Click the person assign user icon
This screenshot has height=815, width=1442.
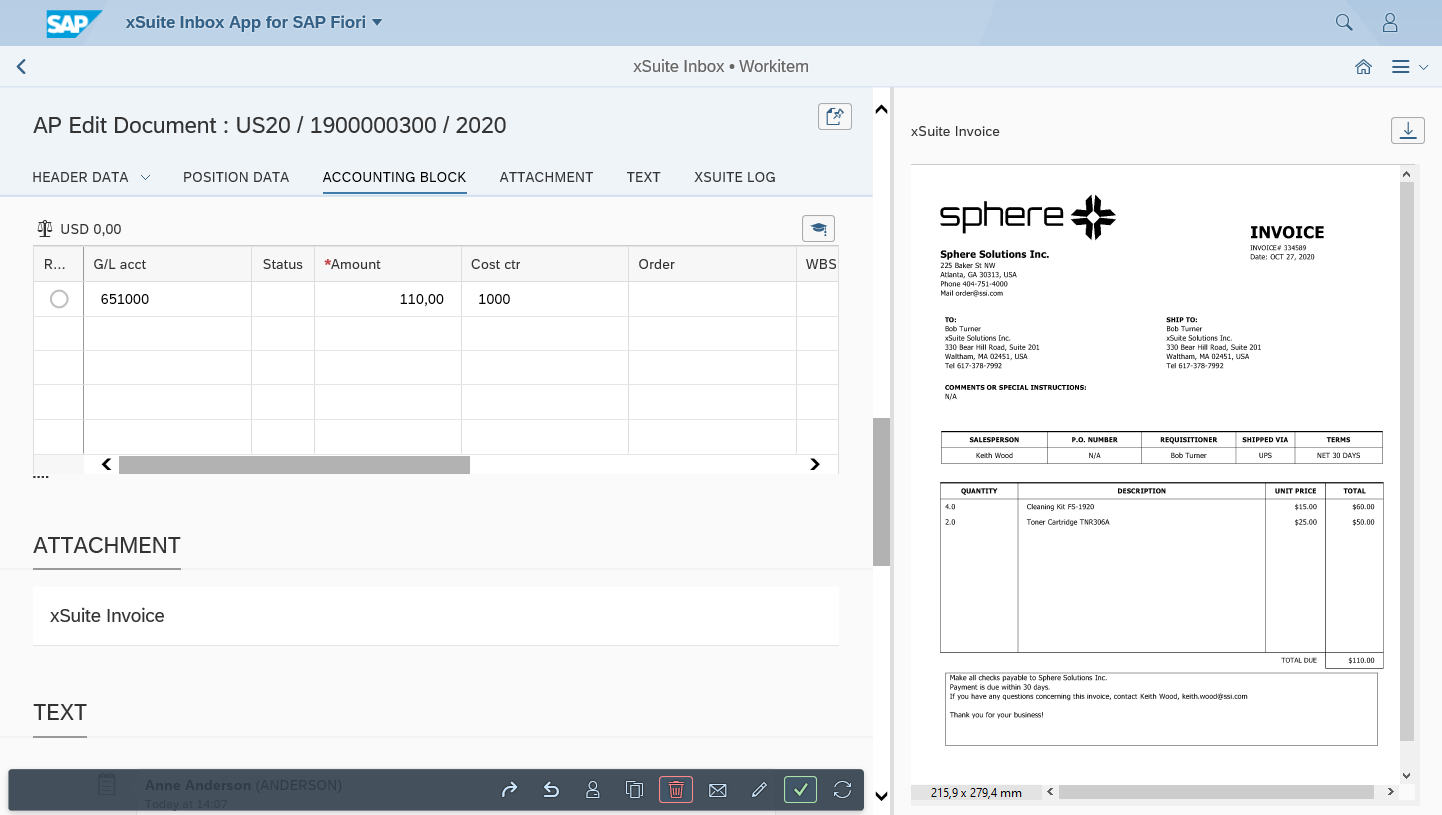[593, 790]
